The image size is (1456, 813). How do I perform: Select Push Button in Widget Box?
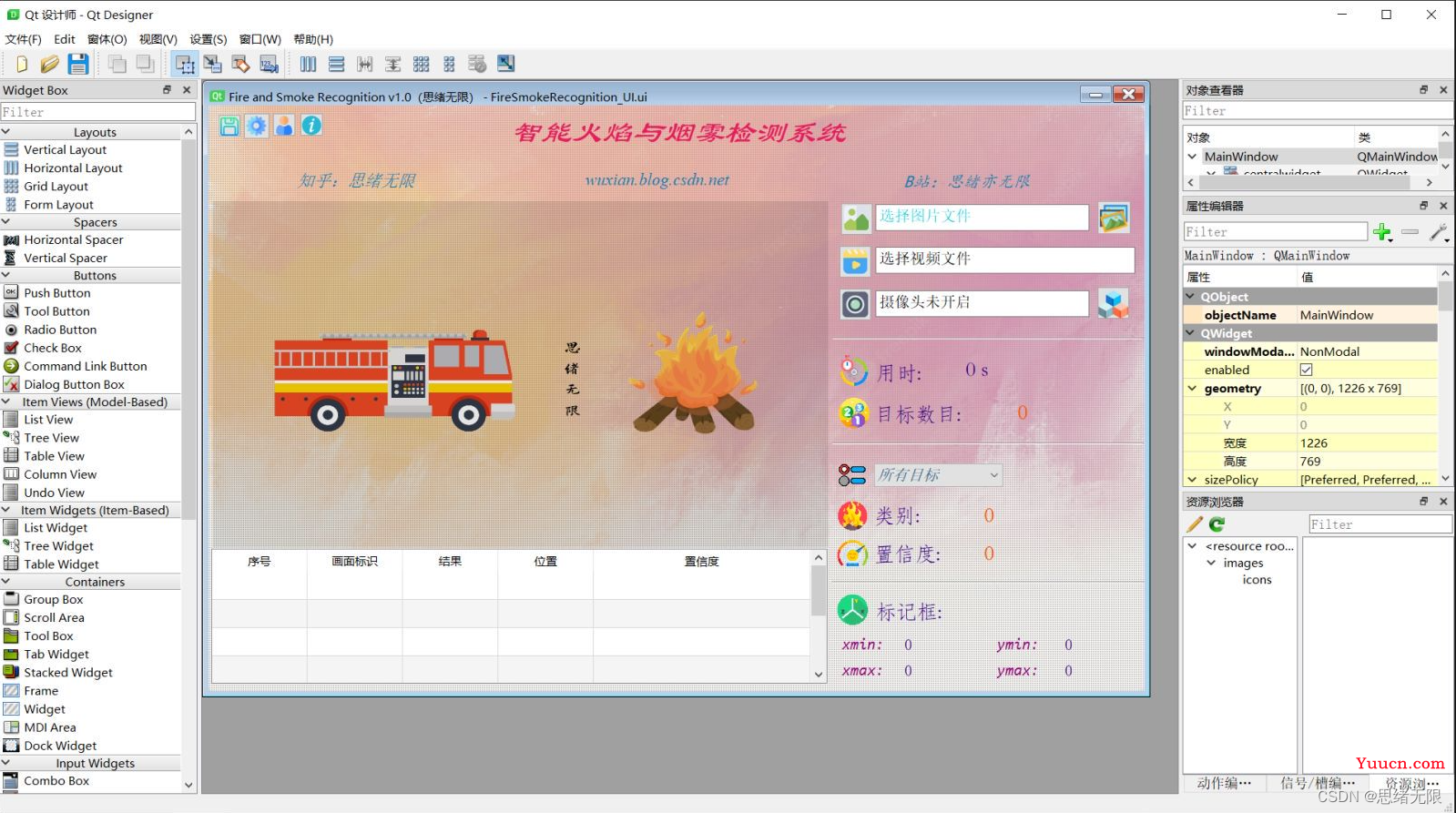click(56, 293)
